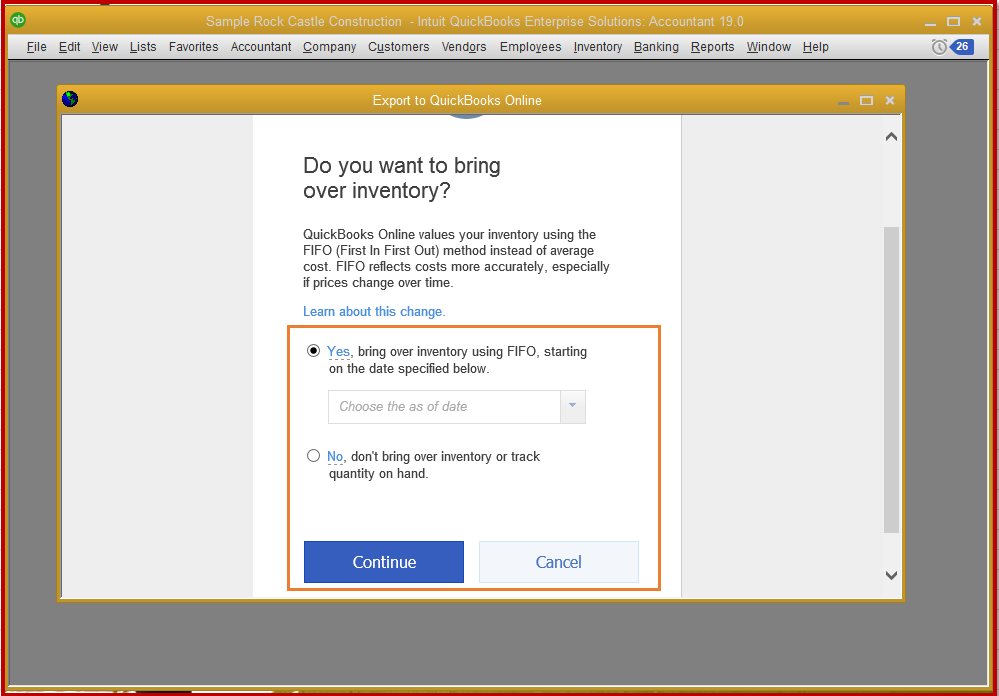Maximize the Export to QuickBooks Online window
The width and height of the screenshot is (999, 696).
coord(866,101)
